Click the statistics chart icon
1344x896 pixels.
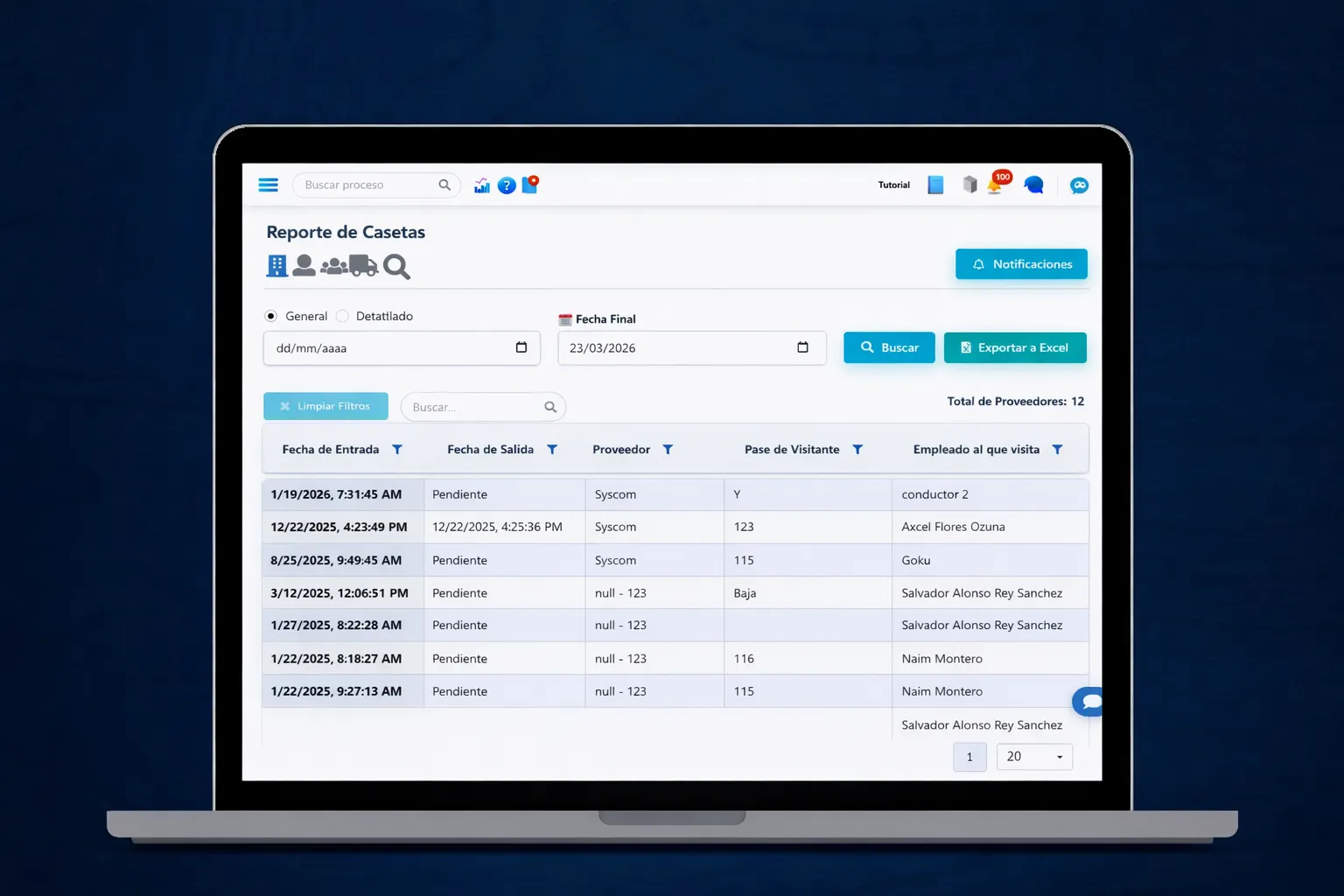click(482, 185)
